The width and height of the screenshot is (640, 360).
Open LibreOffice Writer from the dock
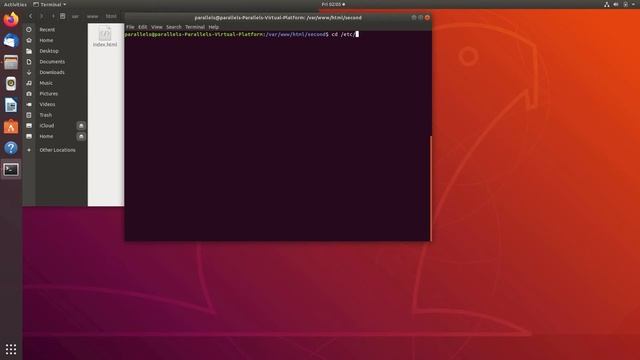click(11, 105)
